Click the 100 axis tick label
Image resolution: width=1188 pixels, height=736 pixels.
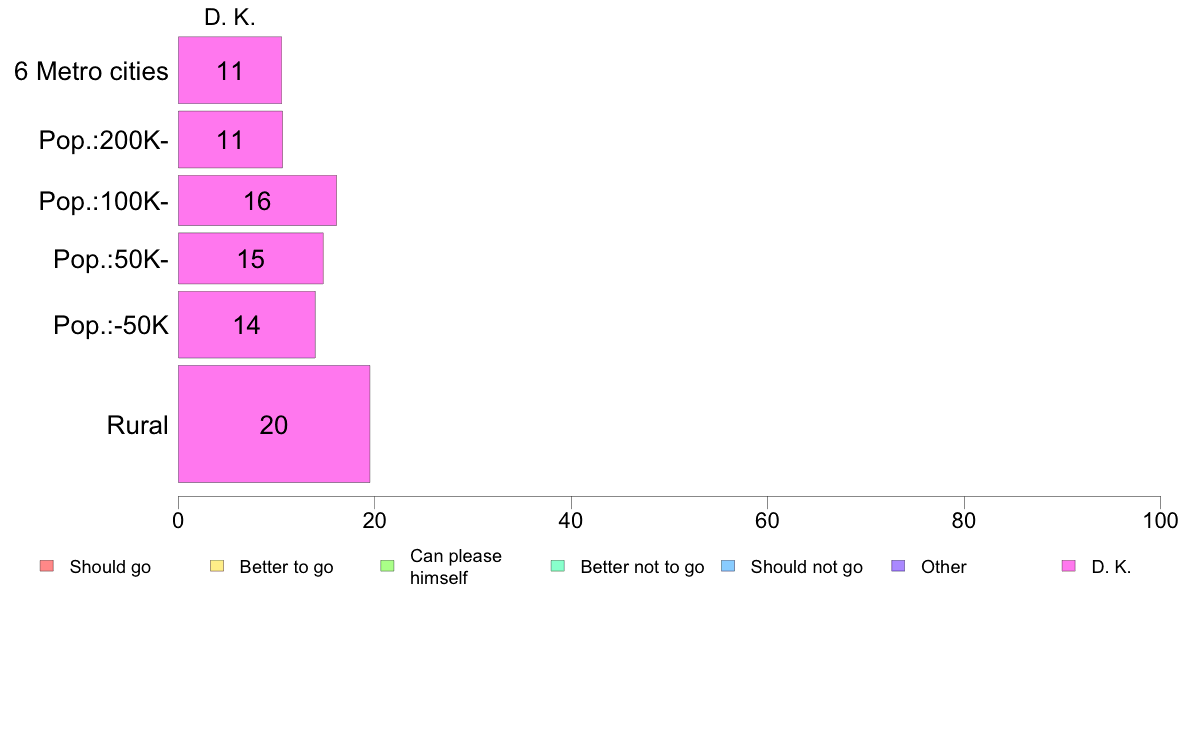pos(1160,521)
